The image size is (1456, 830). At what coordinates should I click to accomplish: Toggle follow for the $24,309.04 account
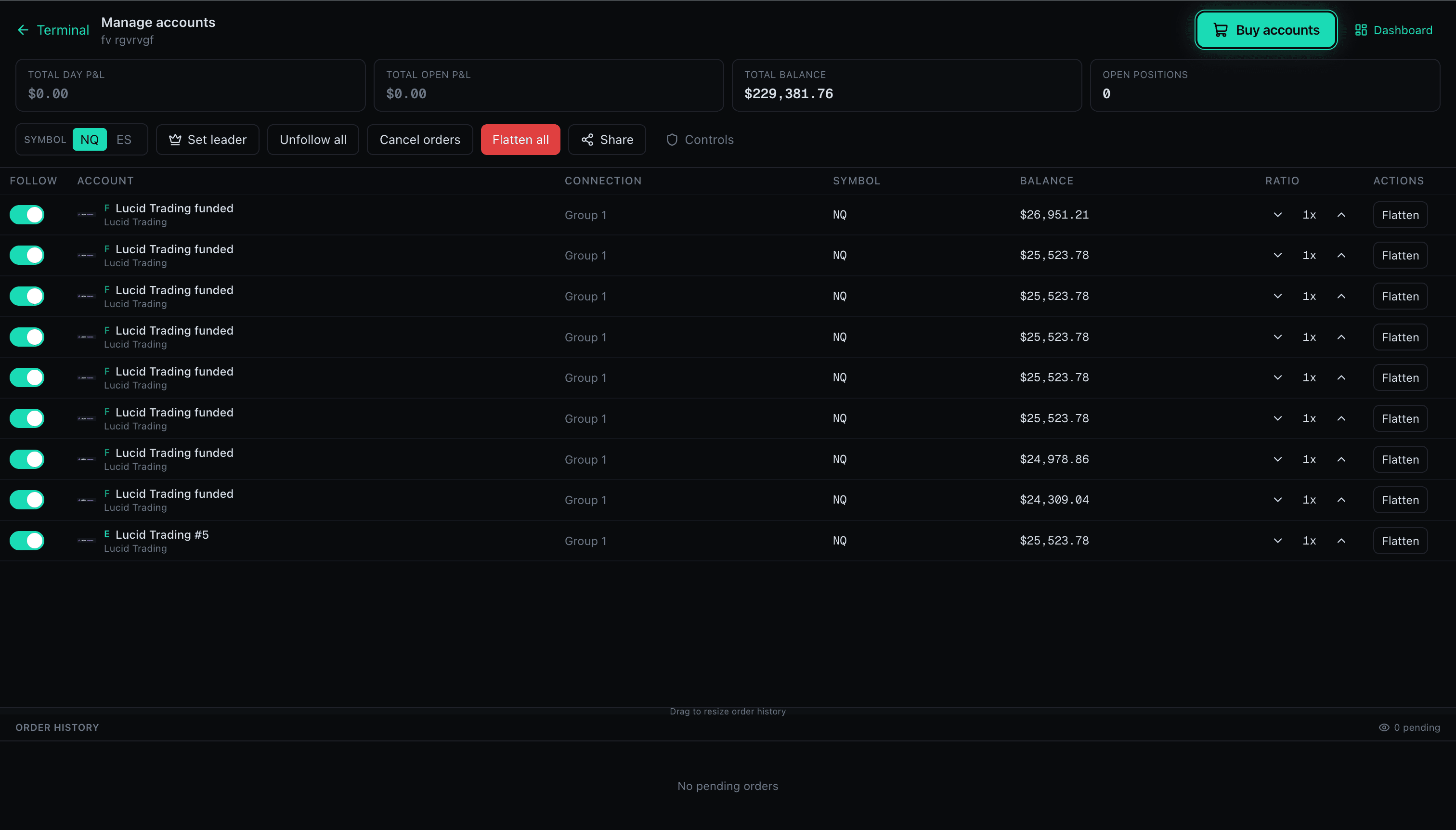tap(27, 500)
